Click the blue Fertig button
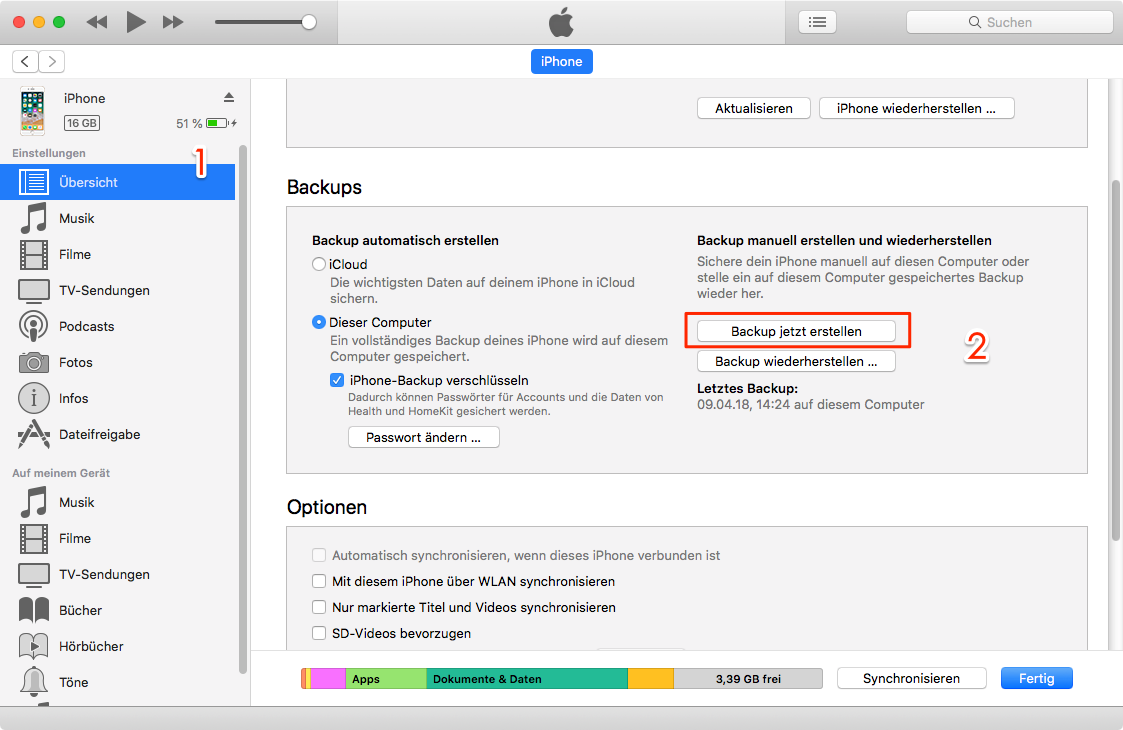Viewport: 1123px width, 730px height. point(1036,678)
